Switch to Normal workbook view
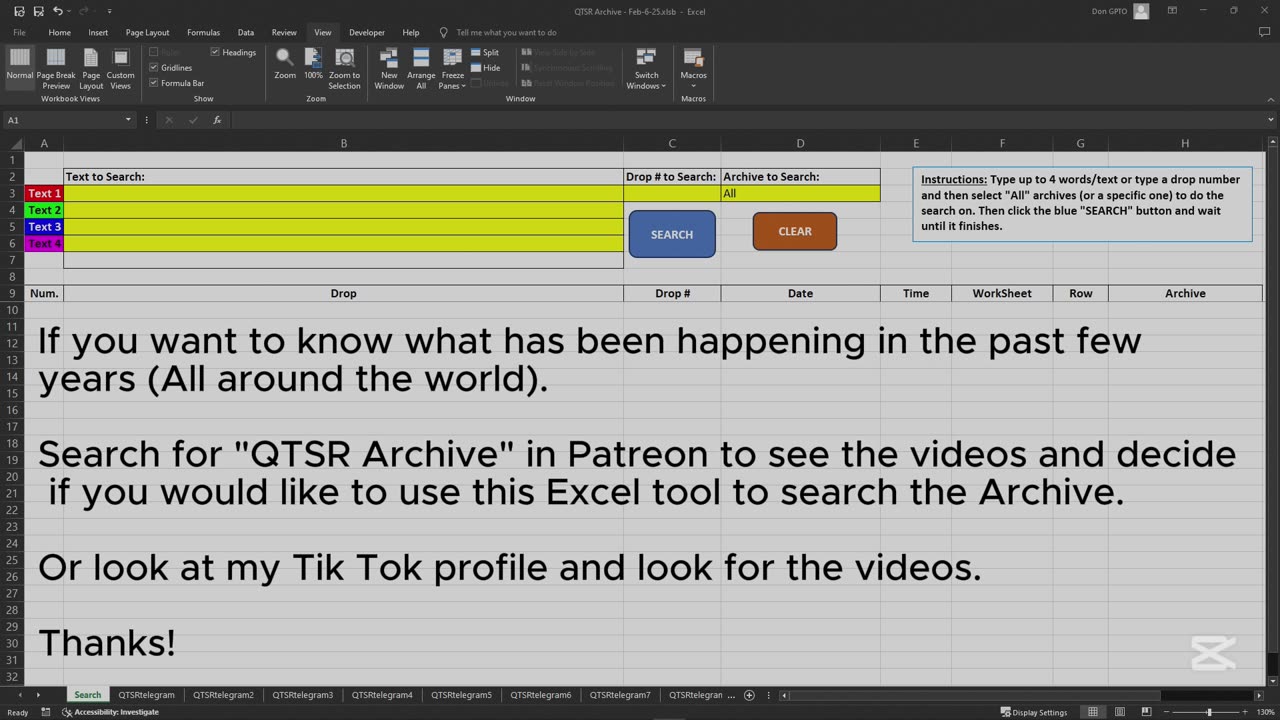The width and height of the screenshot is (1280, 720). pyautogui.click(x=20, y=68)
